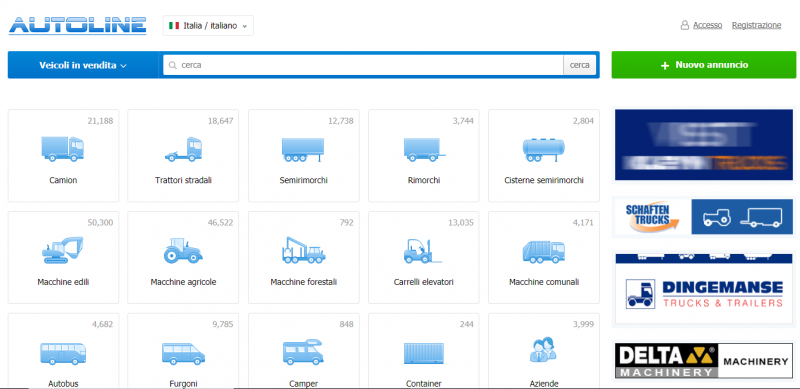Screen dimensions: 800x389
Task: Open the Delta Machinery banner ad
Action: point(704,361)
